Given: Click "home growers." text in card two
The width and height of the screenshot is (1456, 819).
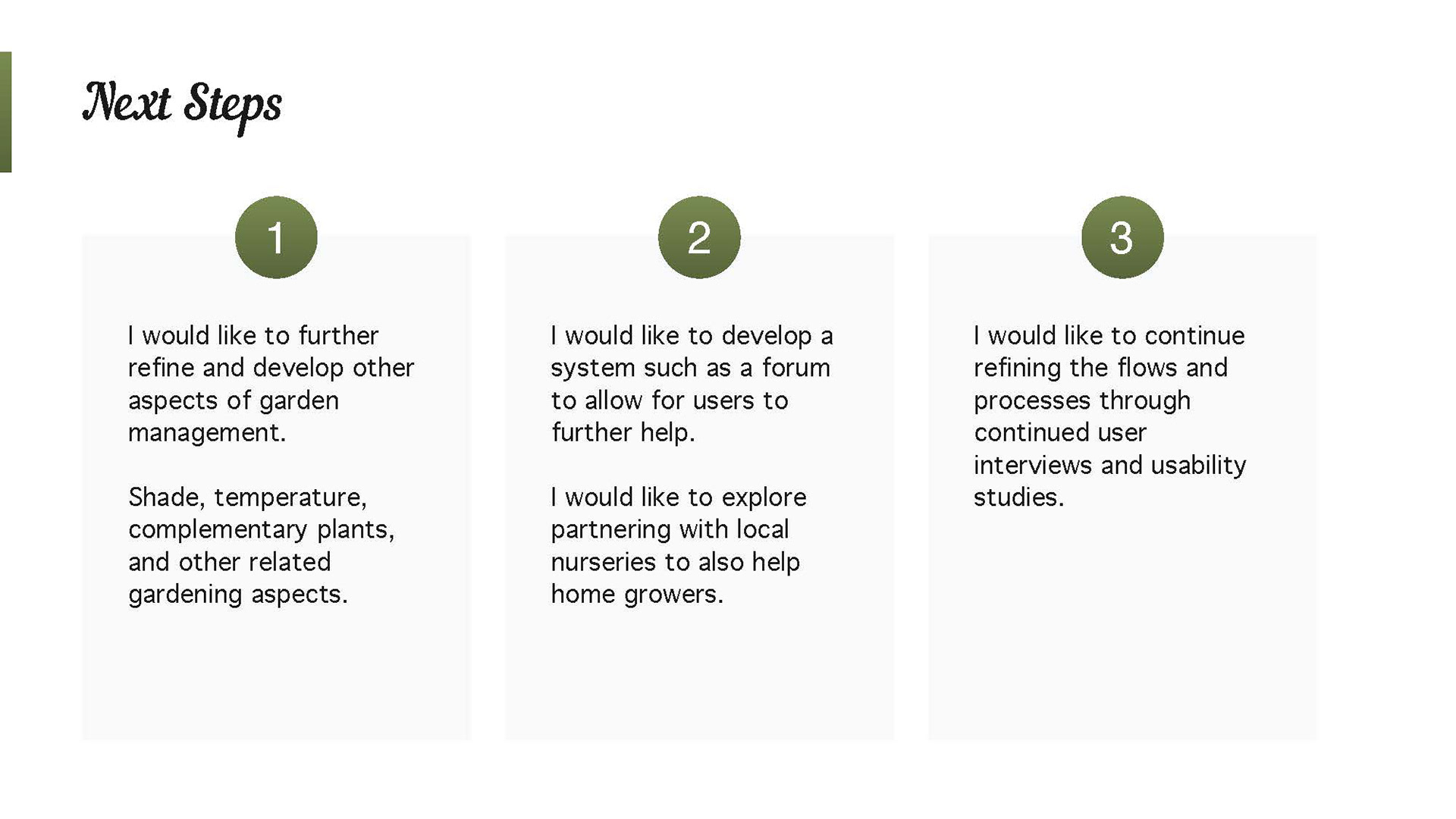Looking at the screenshot, I should 637,595.
